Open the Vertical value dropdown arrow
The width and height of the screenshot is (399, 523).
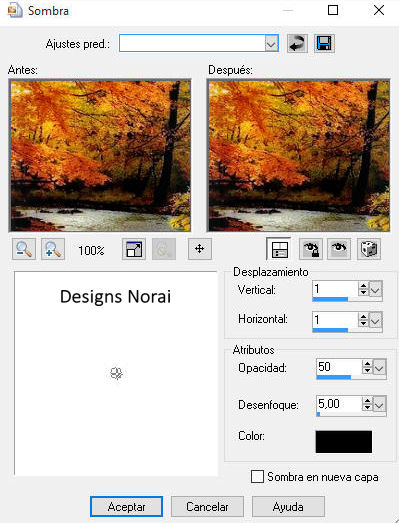point(375,289)
